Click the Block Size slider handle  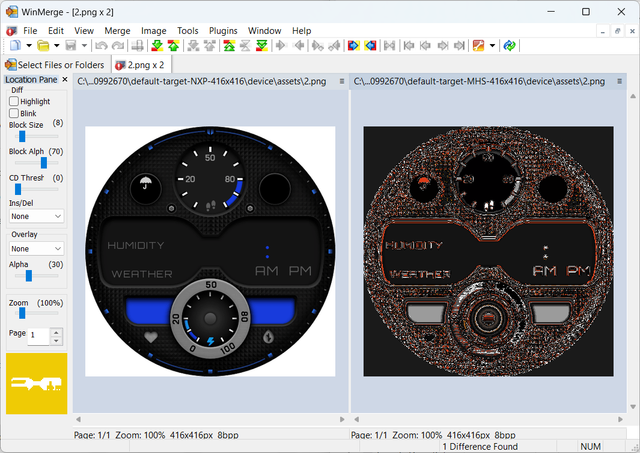pos(22,136)
